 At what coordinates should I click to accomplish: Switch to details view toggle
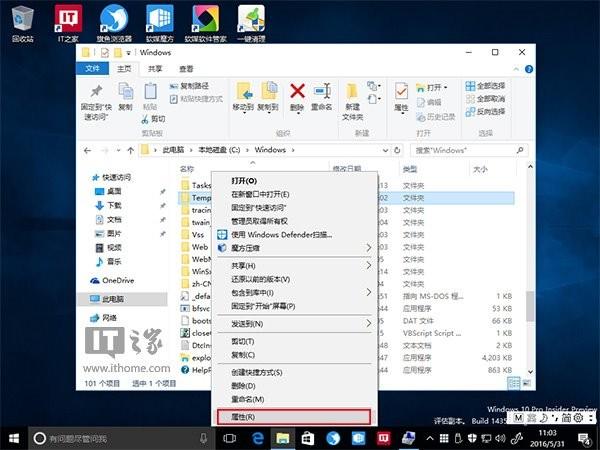(x=514, y=383)
